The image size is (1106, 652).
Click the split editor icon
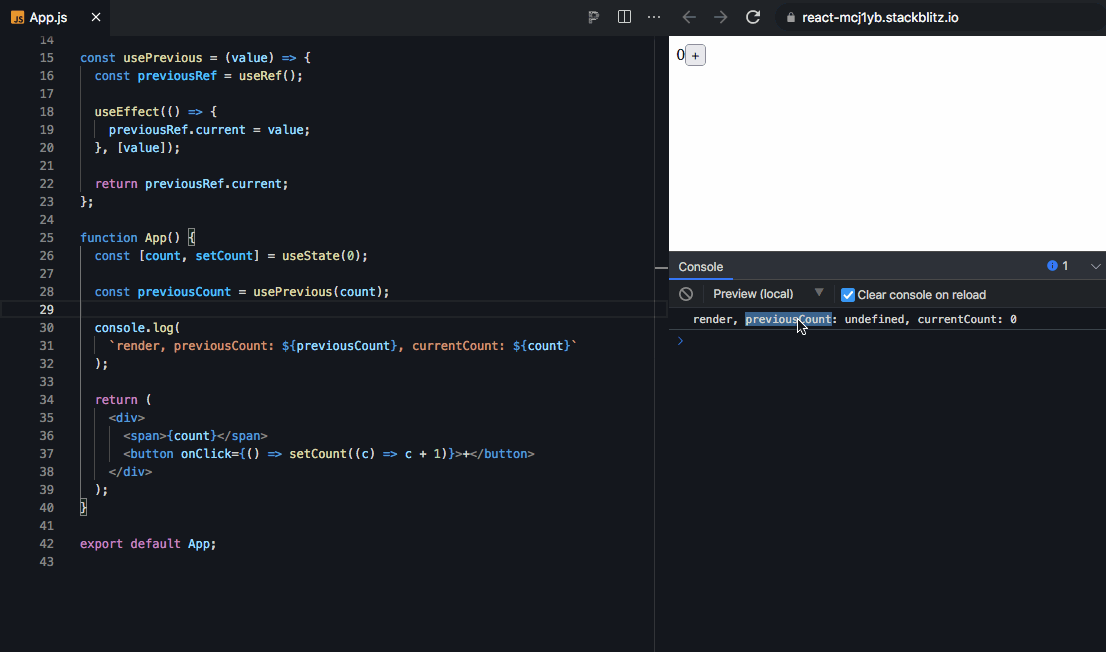[624, 17]
